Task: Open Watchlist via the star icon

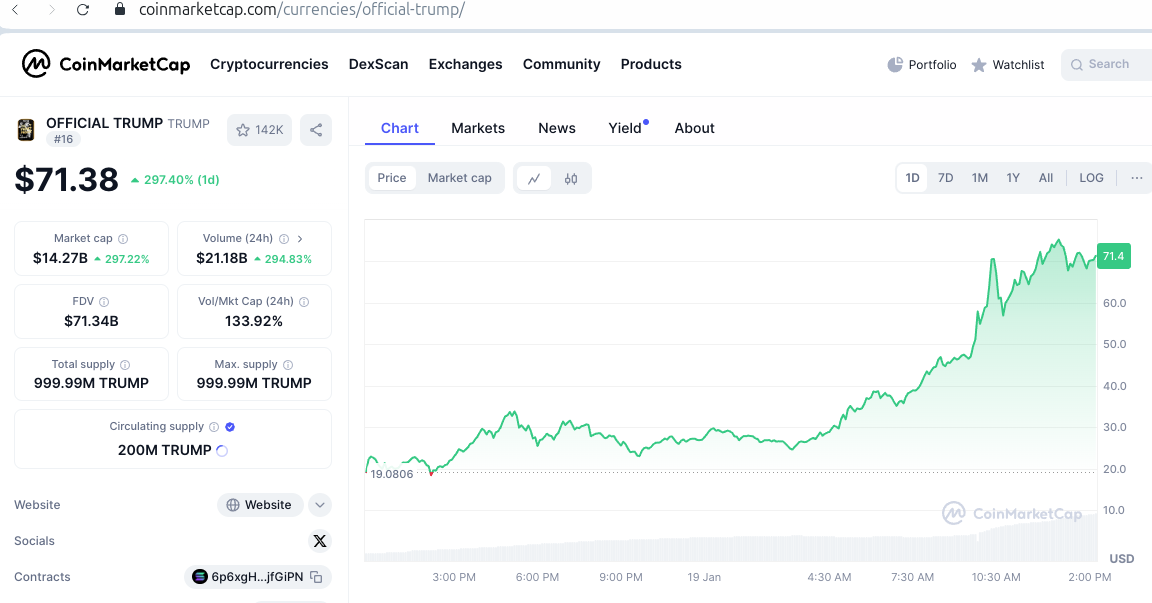Action: (979, 65)
